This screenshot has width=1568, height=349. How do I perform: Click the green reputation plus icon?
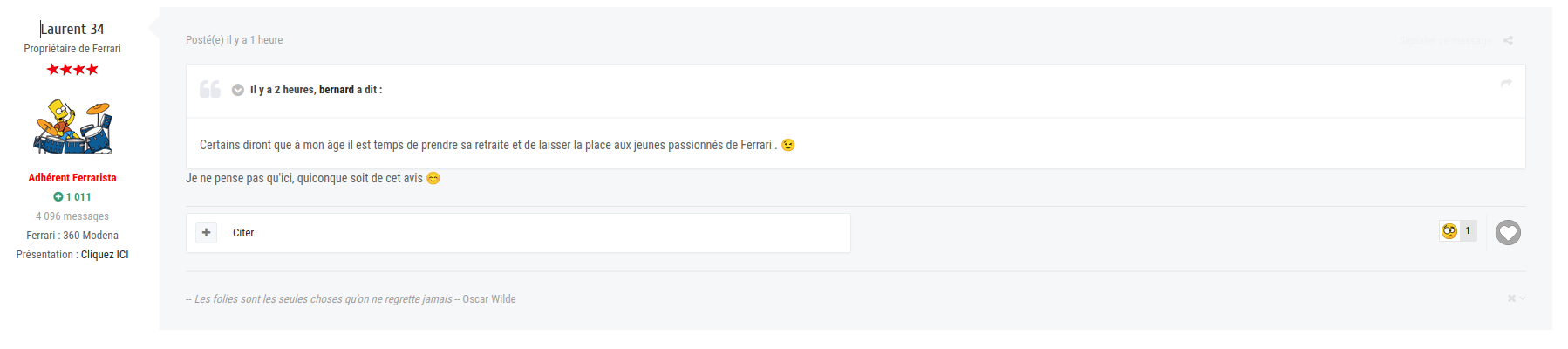pos(58,197)
